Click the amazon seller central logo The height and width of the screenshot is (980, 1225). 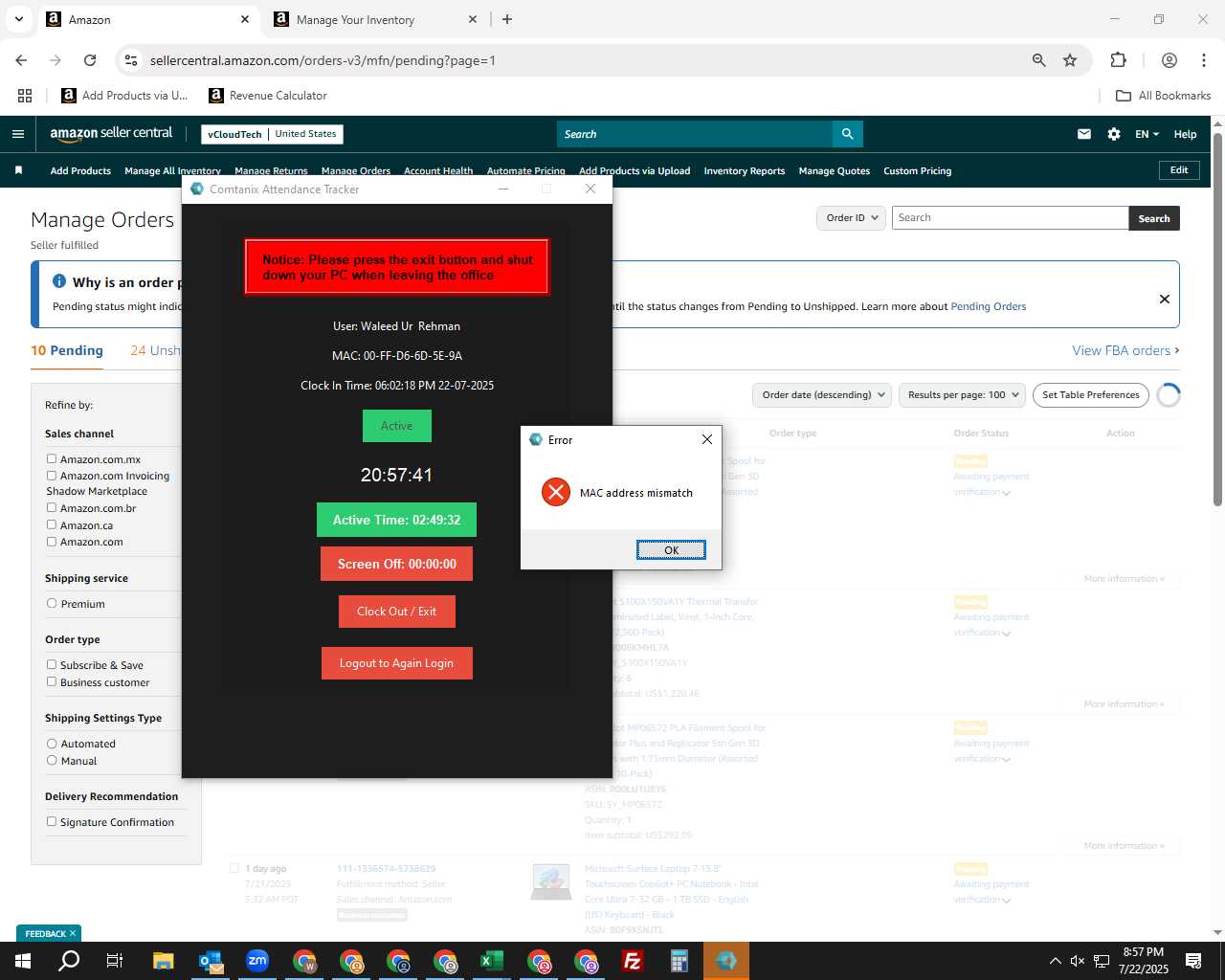coord(111,134)
